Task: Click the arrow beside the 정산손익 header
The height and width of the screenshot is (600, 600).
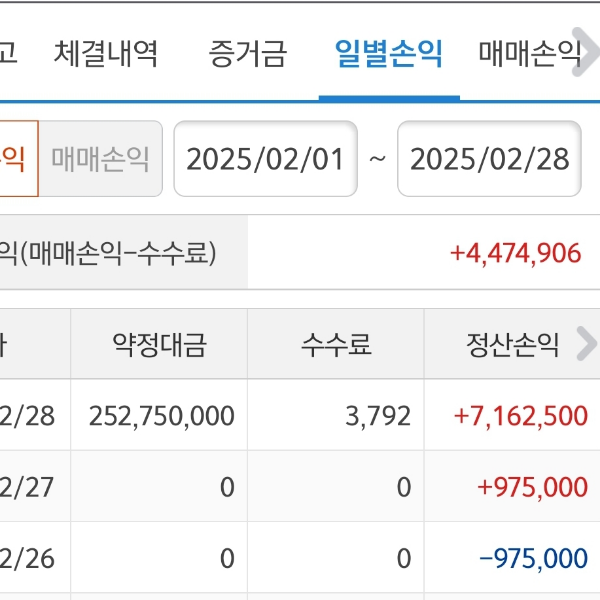Action: point(586,345)
